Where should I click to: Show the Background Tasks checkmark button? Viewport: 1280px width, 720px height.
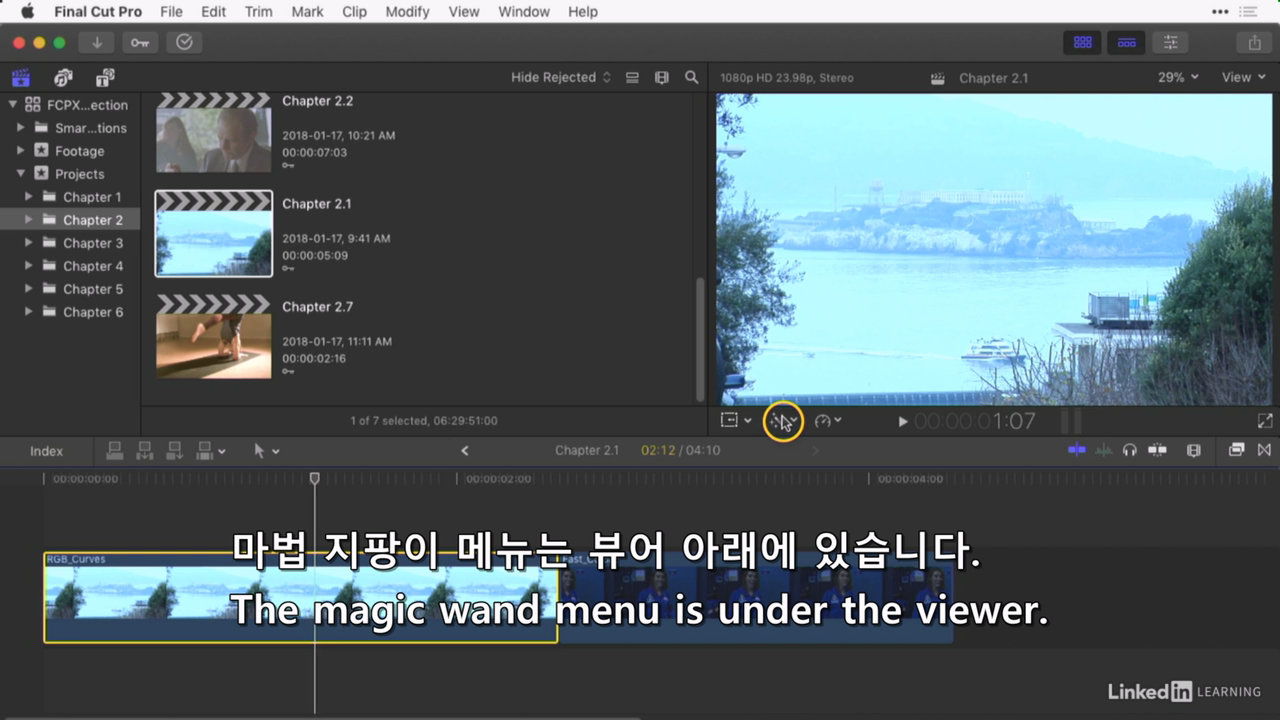(x=184, y=42)
